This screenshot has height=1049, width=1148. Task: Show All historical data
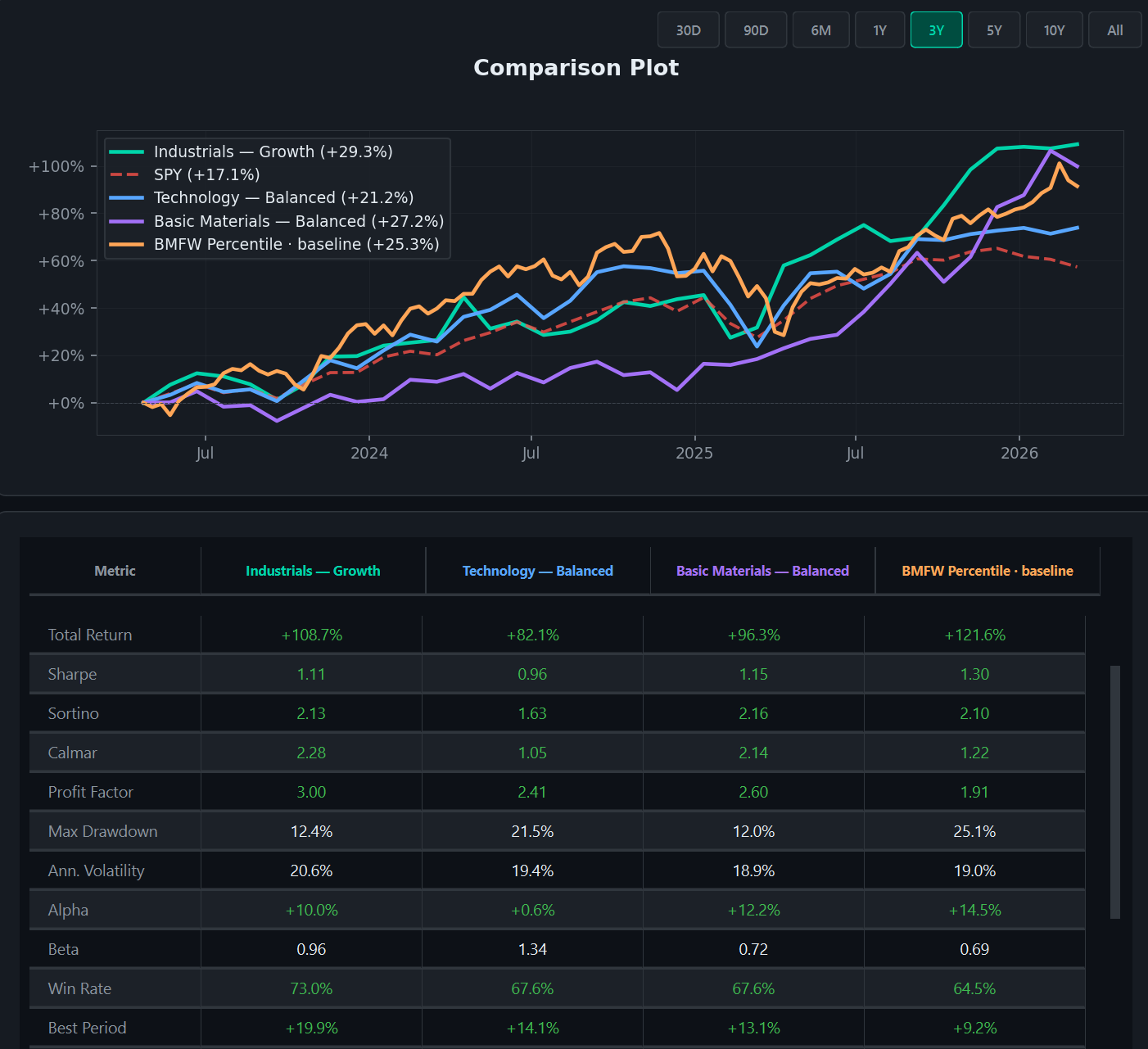coord(1114,29)
